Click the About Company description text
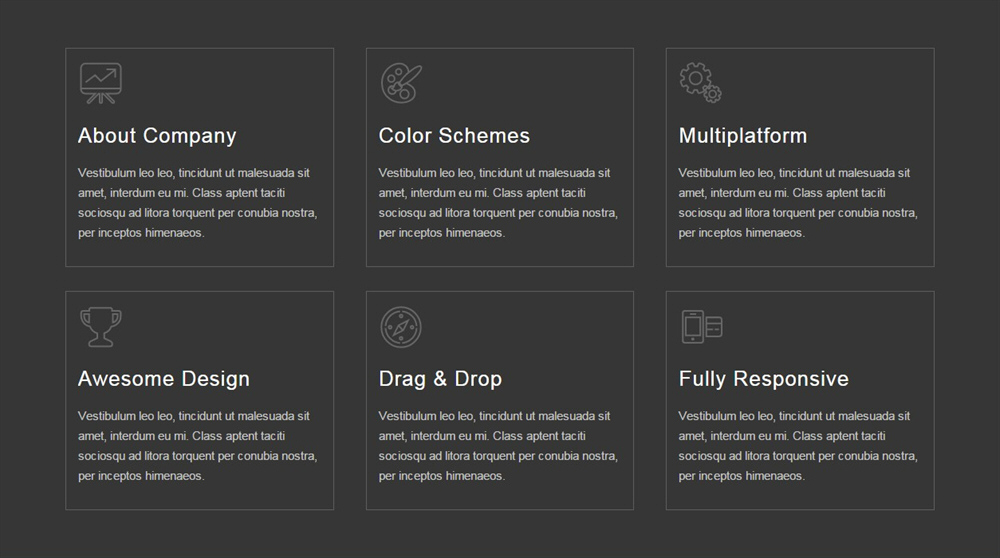The image size is (1000, 558). point(197,203)
